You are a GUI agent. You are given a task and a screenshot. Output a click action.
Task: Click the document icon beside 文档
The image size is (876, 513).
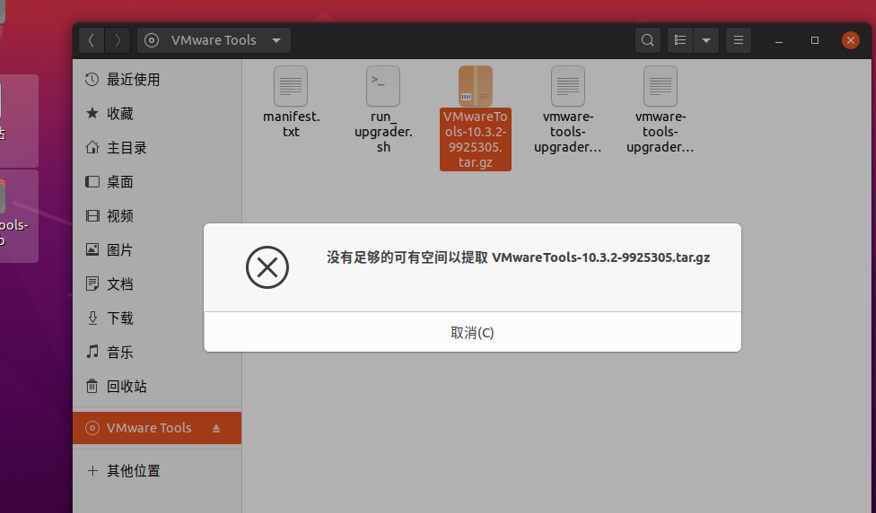click(x=92, y=283)
